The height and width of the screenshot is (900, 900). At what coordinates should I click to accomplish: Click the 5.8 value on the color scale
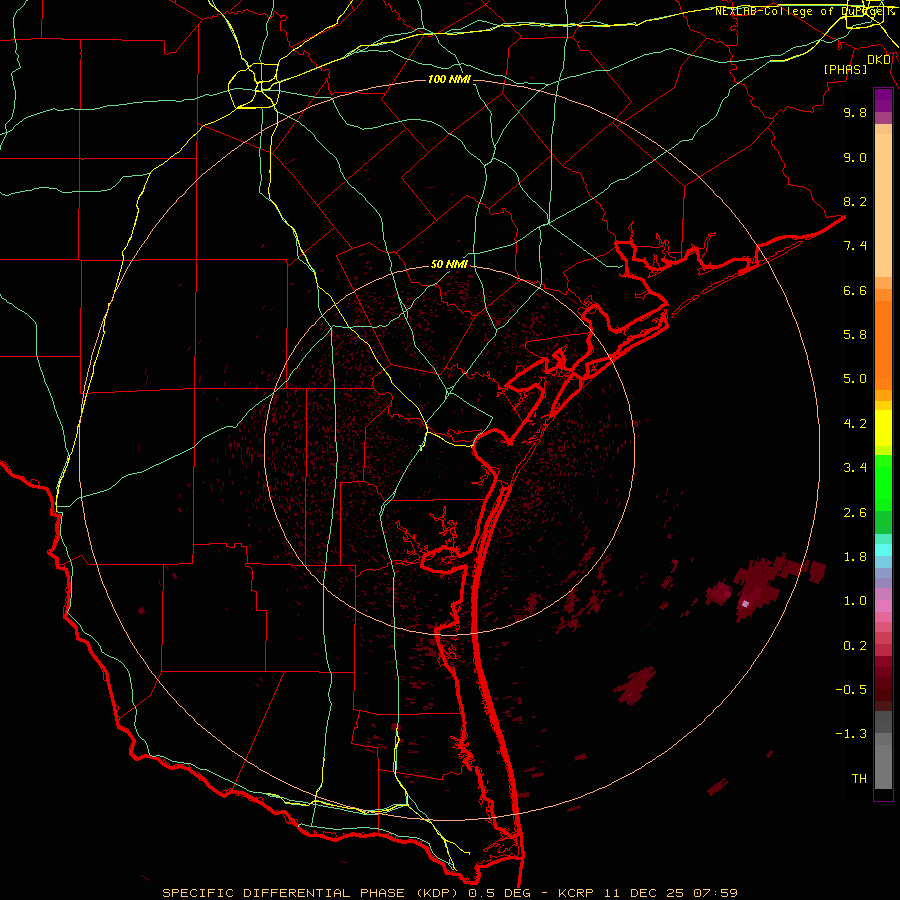click(855, 335)
